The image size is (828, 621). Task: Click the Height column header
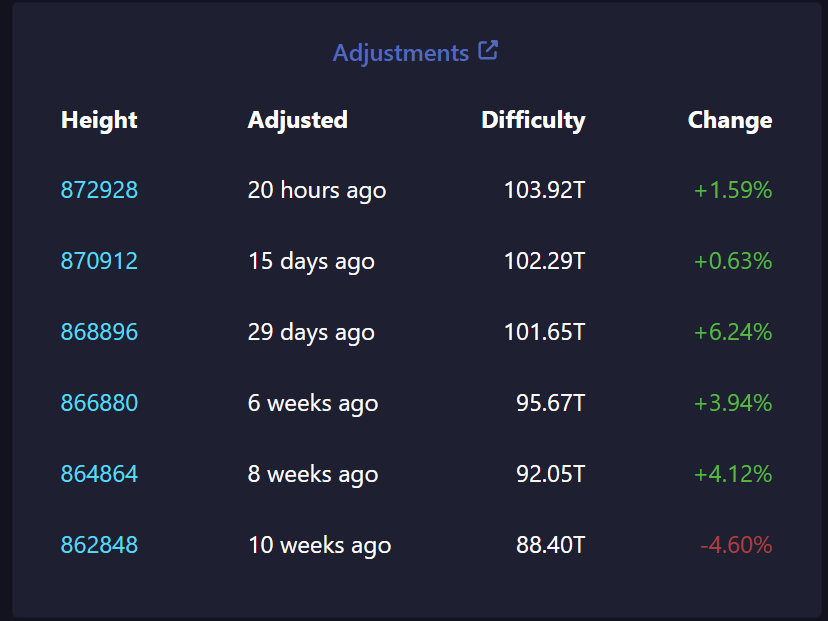pos(99,120)
